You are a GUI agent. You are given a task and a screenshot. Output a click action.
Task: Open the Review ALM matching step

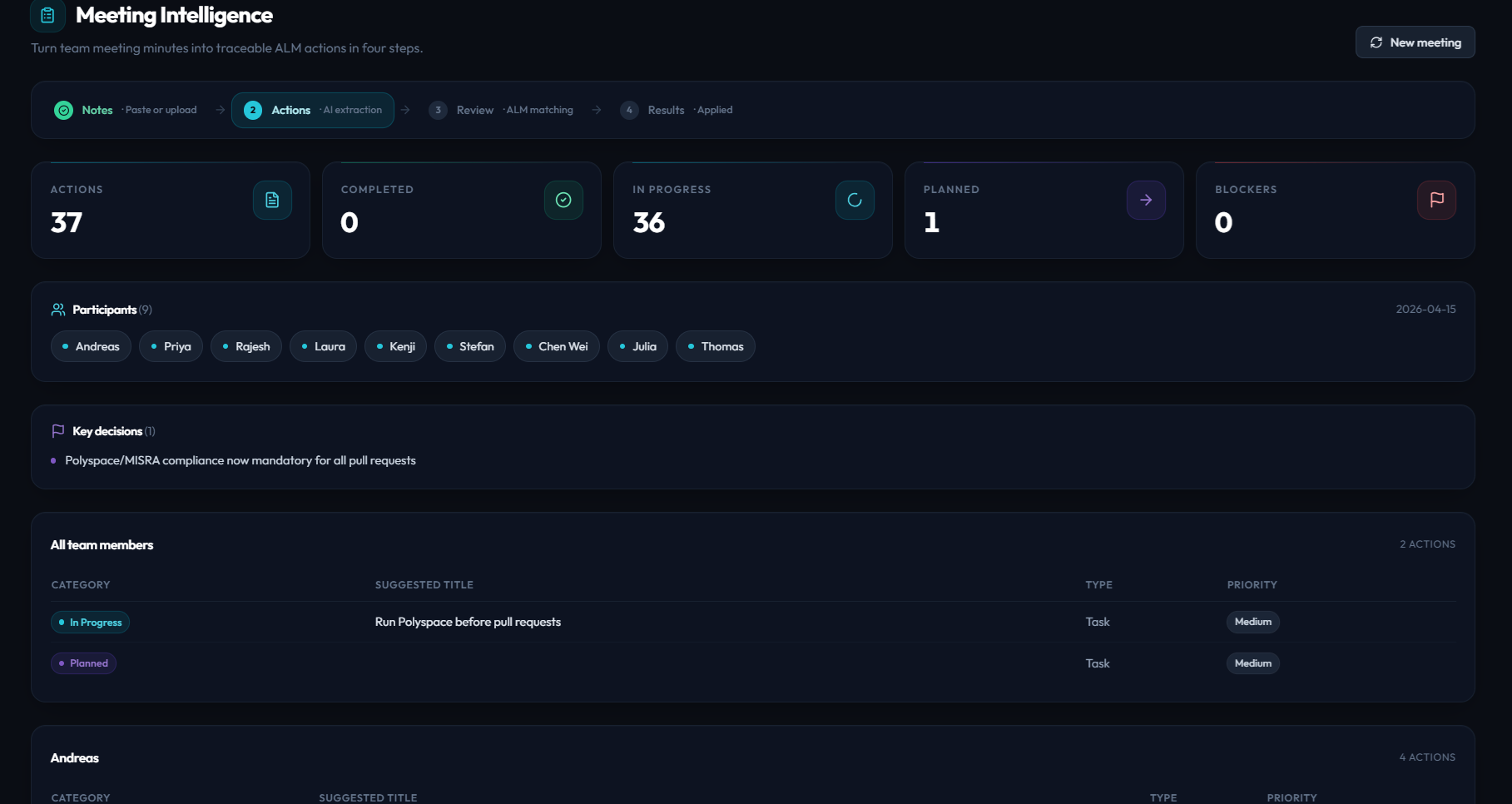pyautogui.click(x=501, y=110)
